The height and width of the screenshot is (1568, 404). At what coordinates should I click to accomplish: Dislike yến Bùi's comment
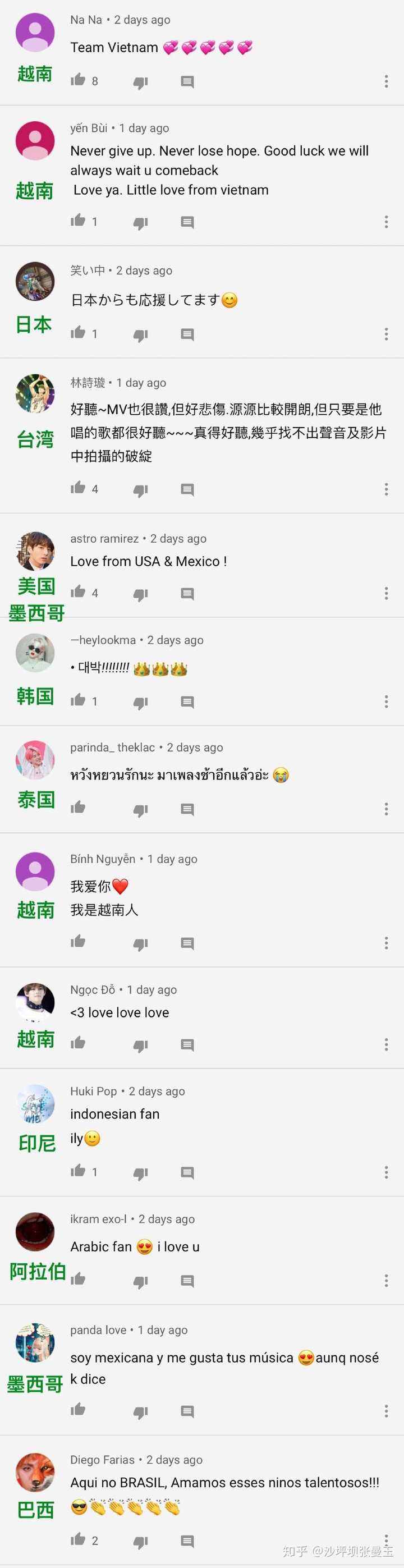(x=140, y=223)
